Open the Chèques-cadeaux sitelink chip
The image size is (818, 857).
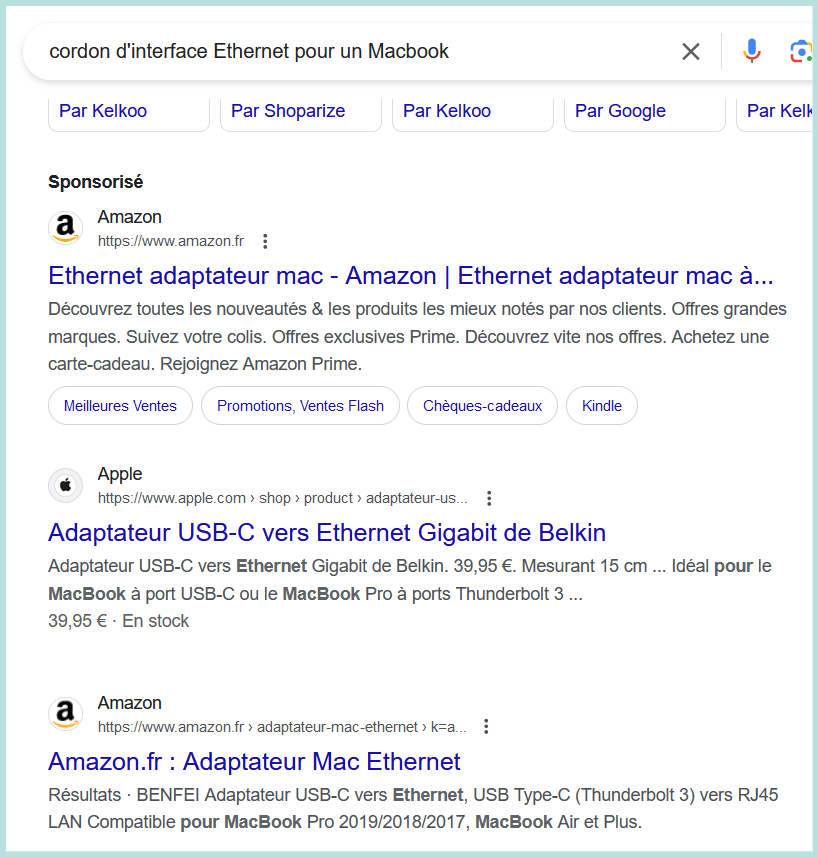click(482, 406)
